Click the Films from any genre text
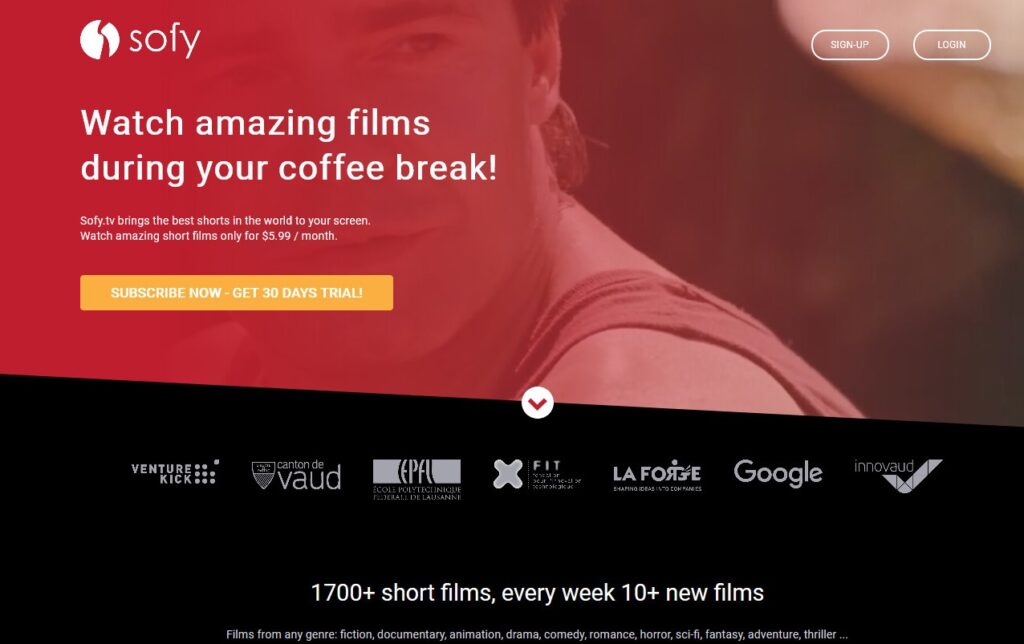This screenshot has width=1024, height=644. [x=537, y=634]
